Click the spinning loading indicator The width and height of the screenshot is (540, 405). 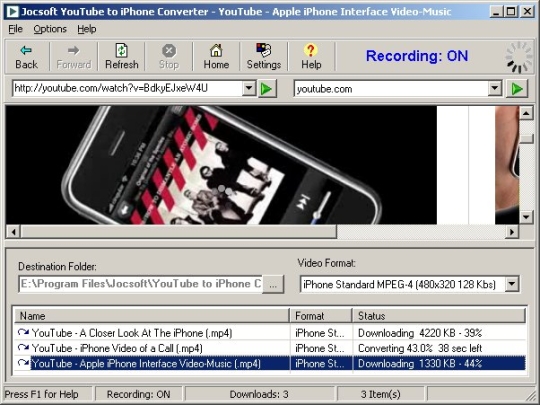point(518,57)
